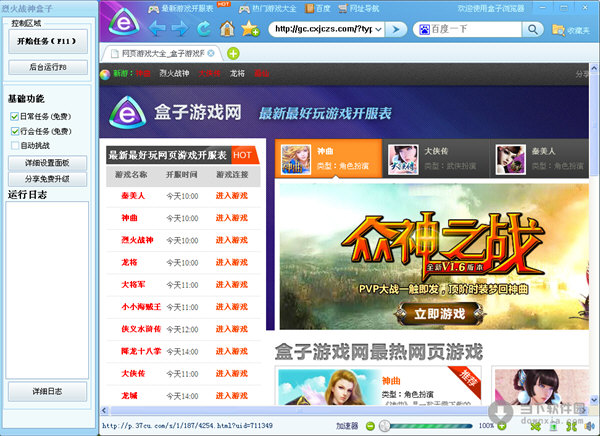
Task: Click 开始任务(F11) button
Action: [47, 41]
